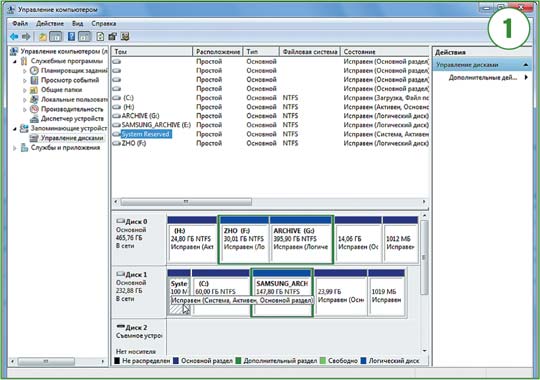Click the Просмотр событий icon
Image resolution: width=540 pixels, height=380 pixels.
tap(34, 80)
